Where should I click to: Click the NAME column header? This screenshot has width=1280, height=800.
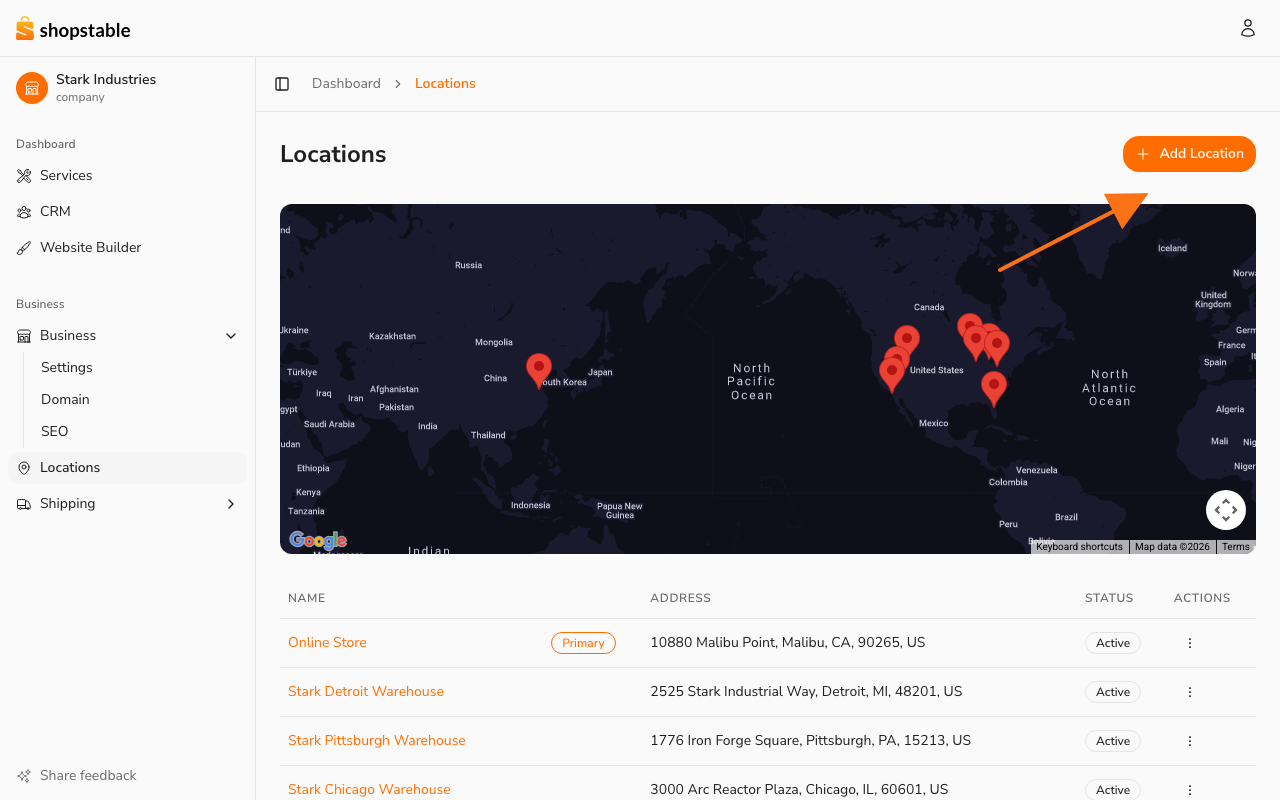(307, 598)
